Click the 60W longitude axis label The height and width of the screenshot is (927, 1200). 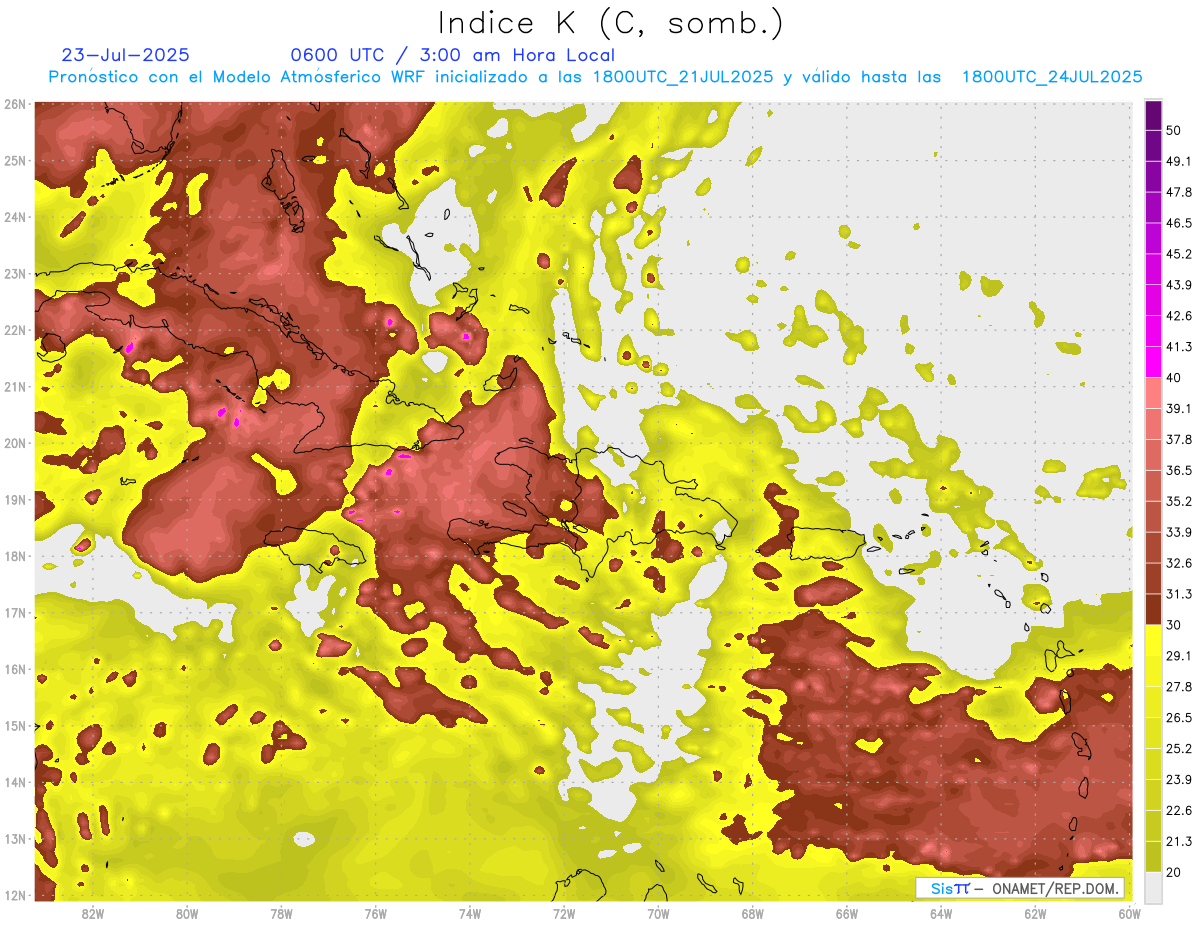1130,914
